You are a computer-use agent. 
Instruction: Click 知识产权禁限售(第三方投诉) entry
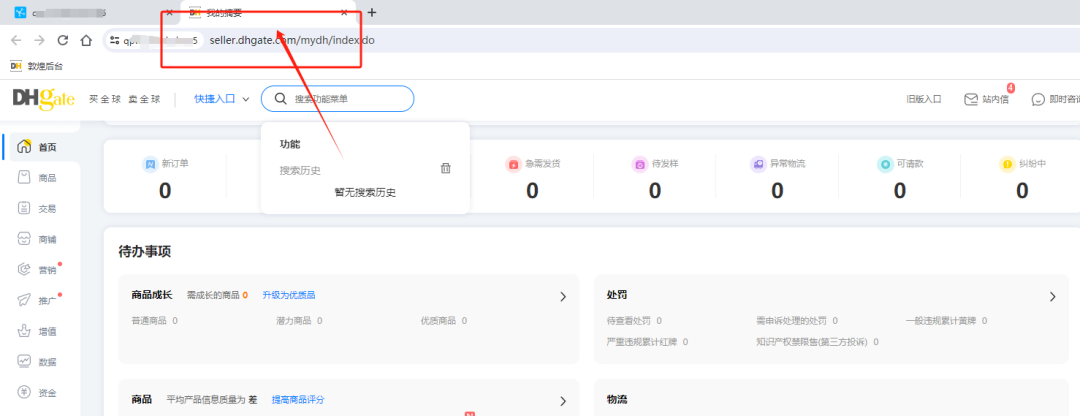pyautogui.click(x=817, y=342)
